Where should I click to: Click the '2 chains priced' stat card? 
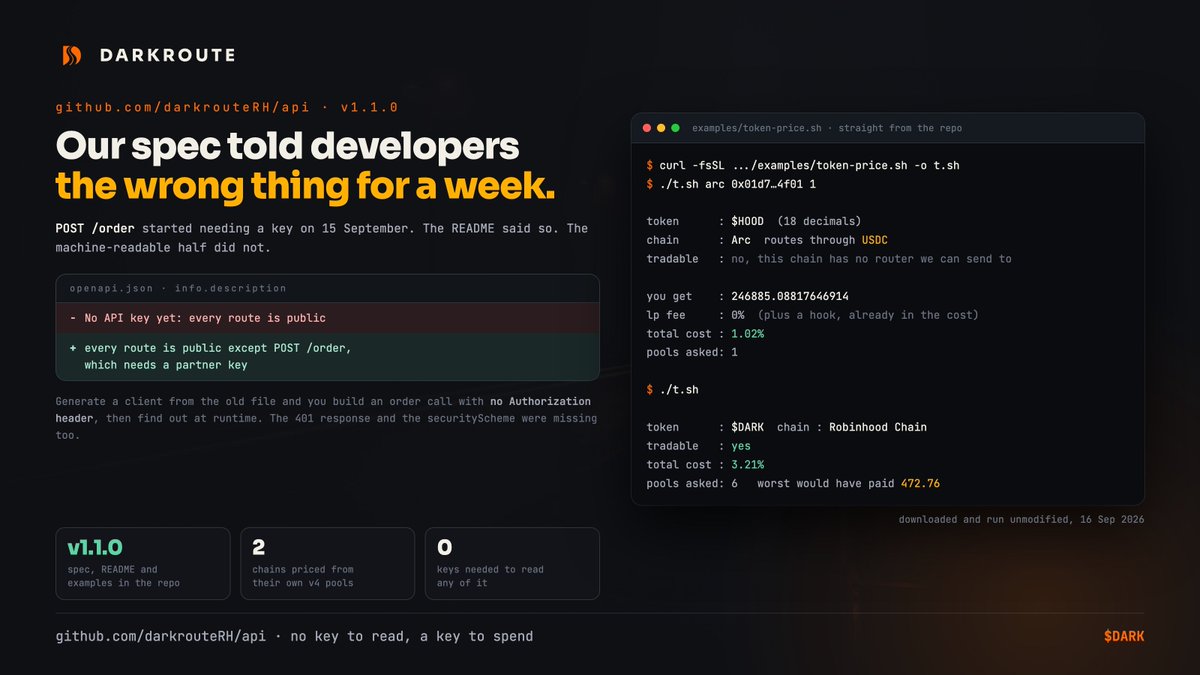328,563
